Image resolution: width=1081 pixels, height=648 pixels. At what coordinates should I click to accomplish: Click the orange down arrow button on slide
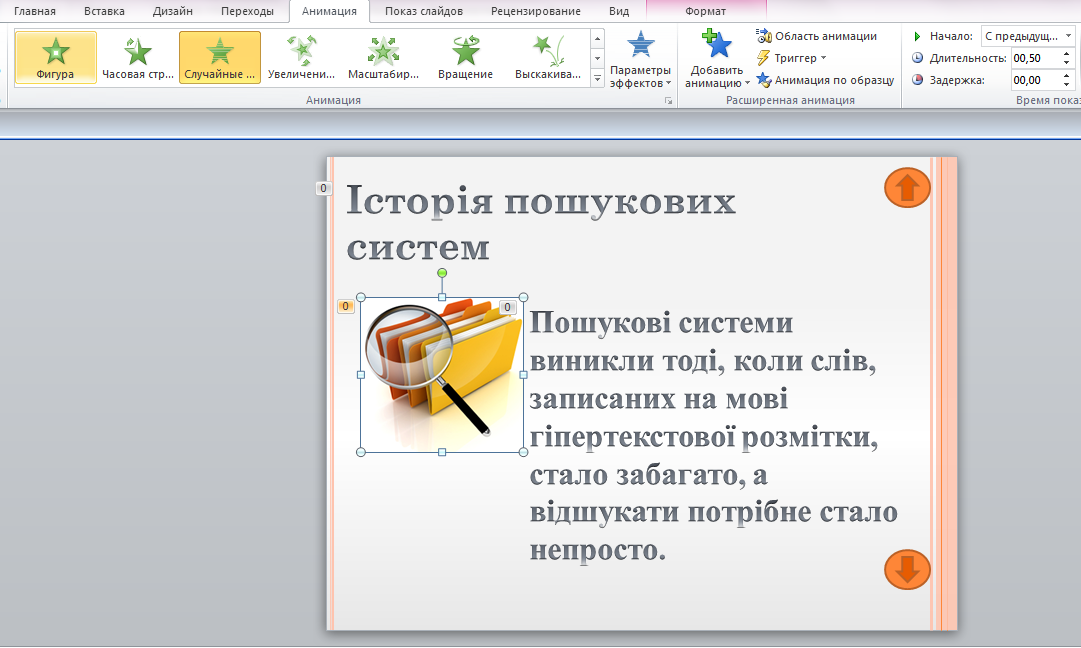(907, 569)
